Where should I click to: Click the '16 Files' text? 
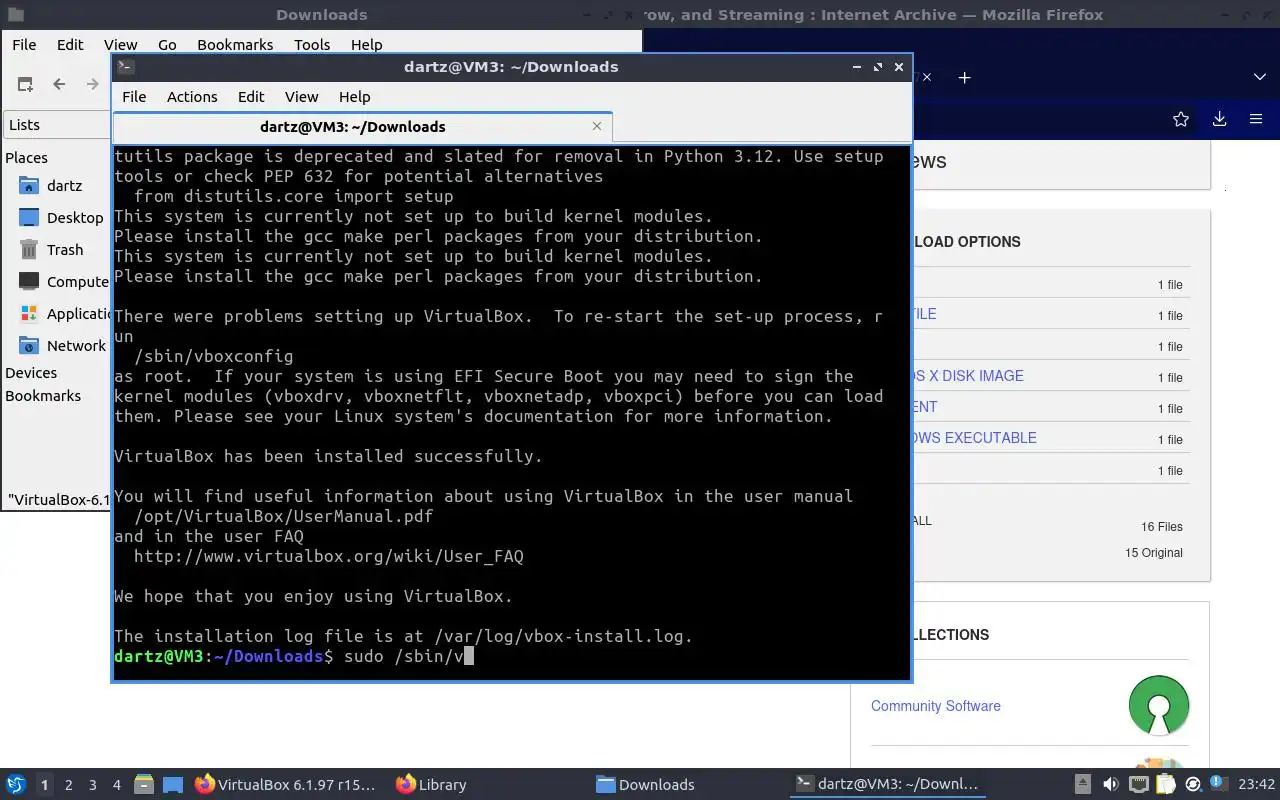1162,527
